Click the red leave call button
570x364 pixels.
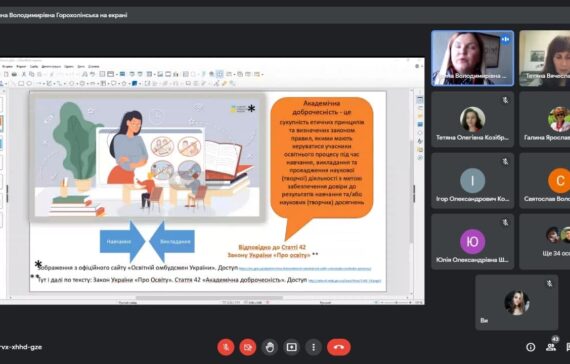click(x=338, y=347)
